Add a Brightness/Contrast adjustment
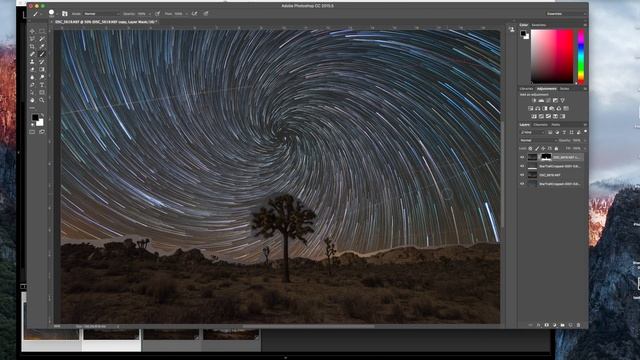640x360 pixels. (x=534, y=100)
